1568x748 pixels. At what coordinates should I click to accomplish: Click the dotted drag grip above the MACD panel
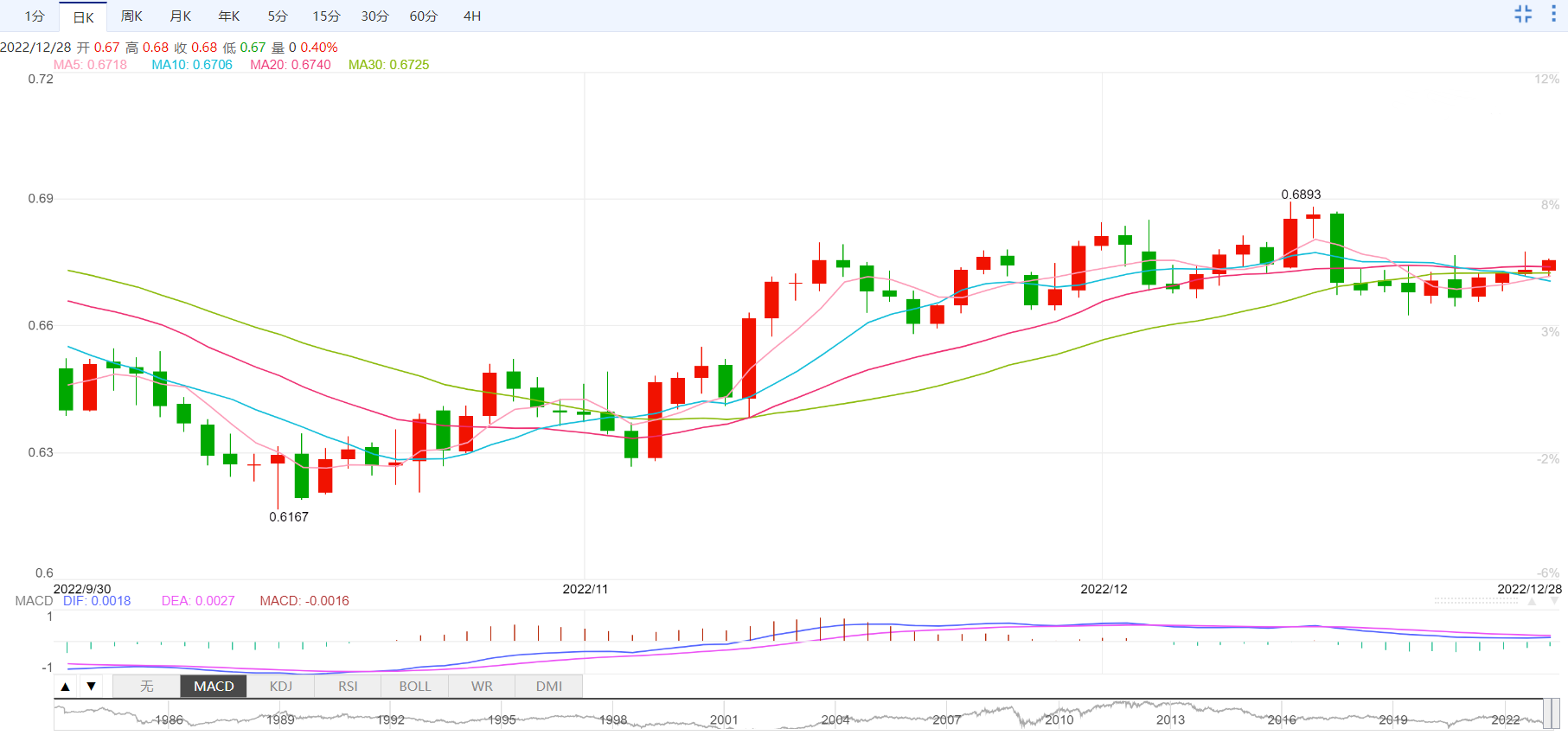tap(1475, 600)
